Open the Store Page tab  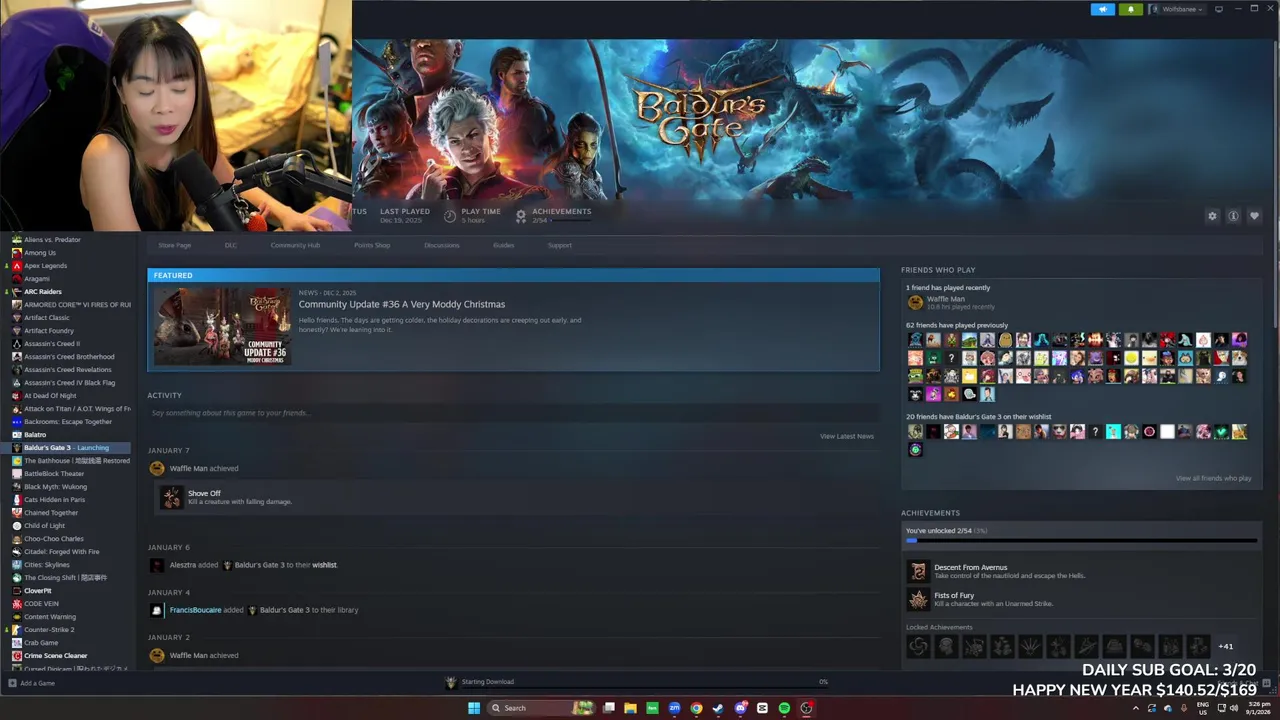174,245
